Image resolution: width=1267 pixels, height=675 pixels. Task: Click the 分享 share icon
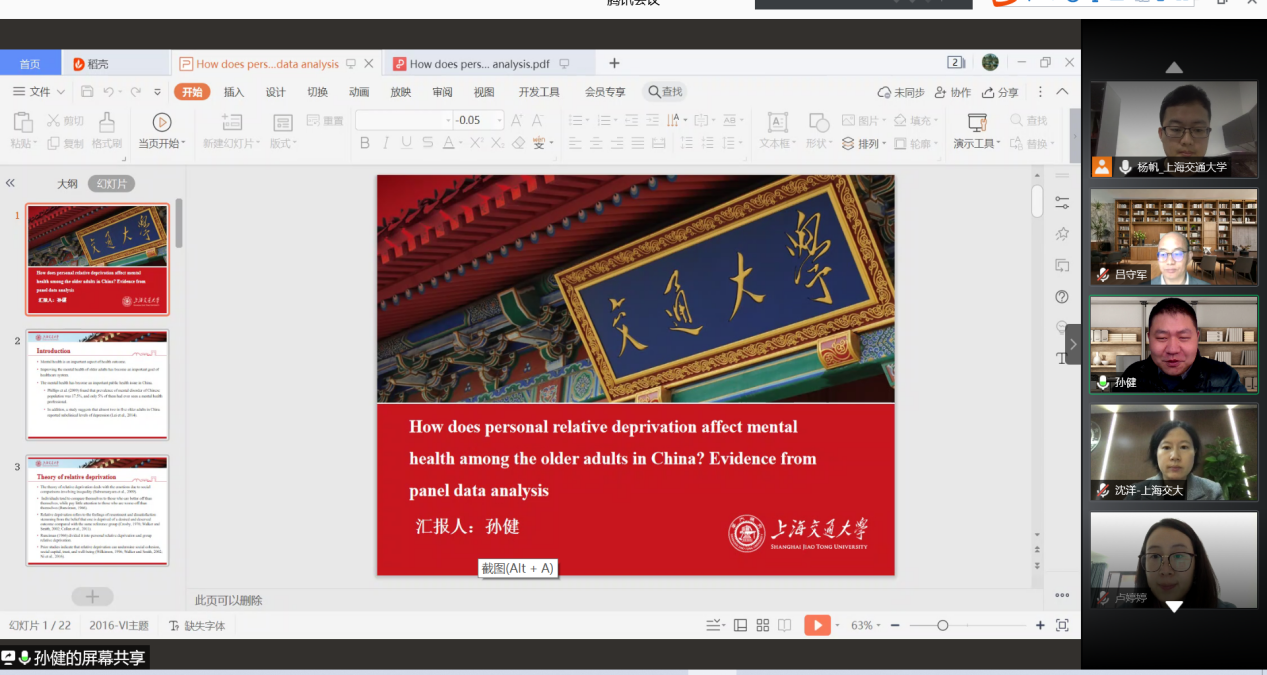(1000, 92)
